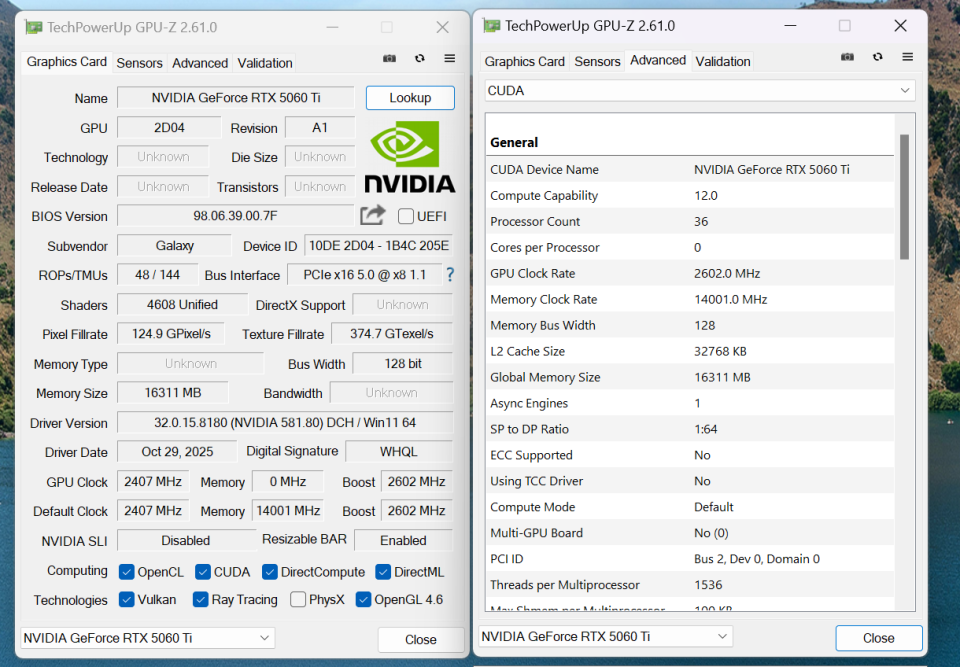The width and height of the screenshot is (960, 667).
Task: Open the GPU selector dropdown in right window
Action: pos(605,636)
